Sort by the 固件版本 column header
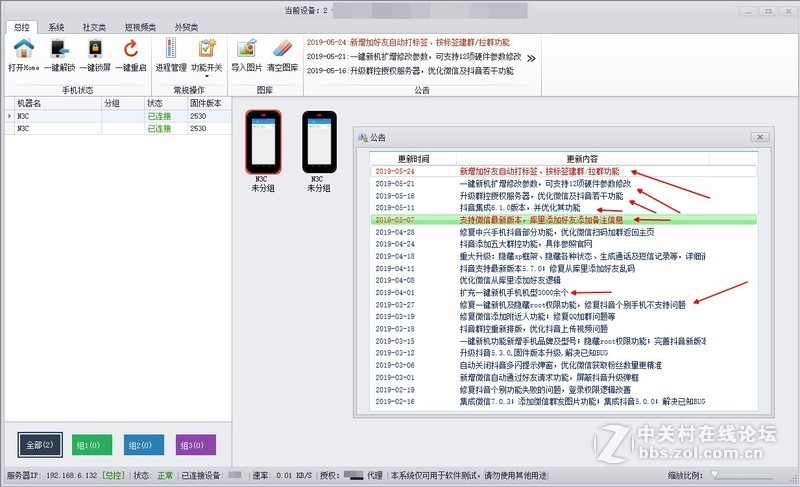The image size is (800, 487). point(209,103)
